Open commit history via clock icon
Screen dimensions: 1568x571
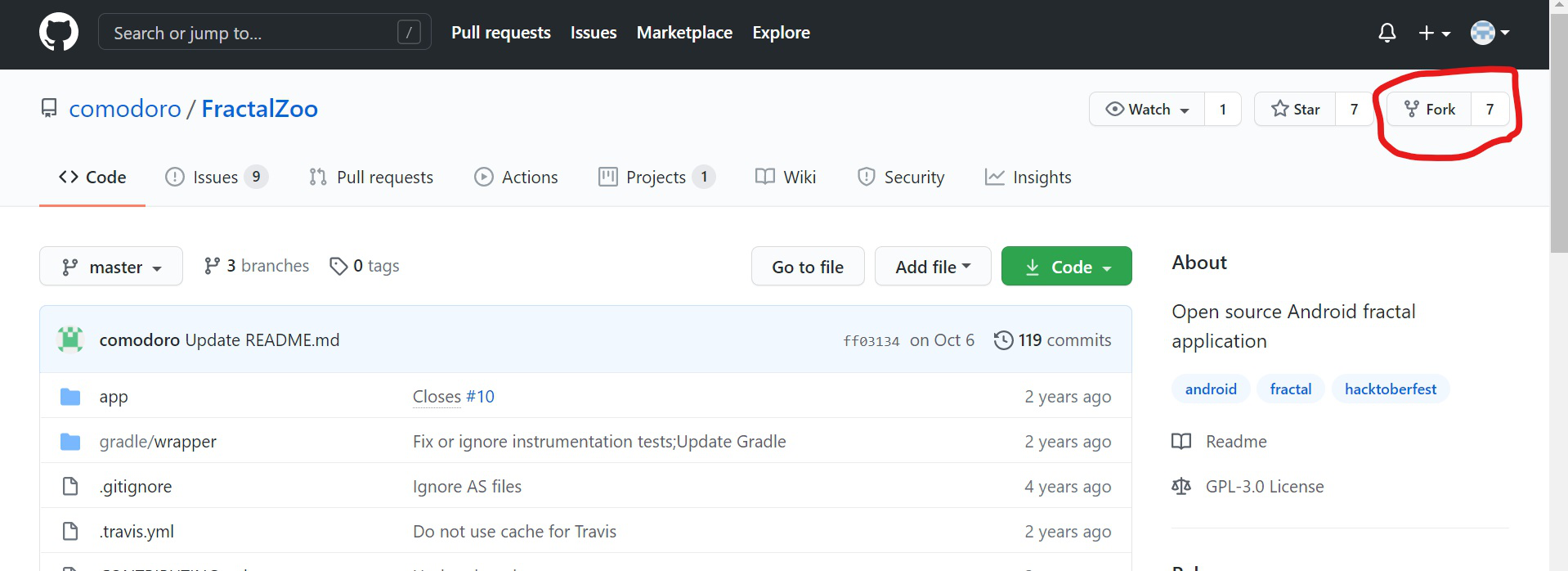tap(1003, 339)
